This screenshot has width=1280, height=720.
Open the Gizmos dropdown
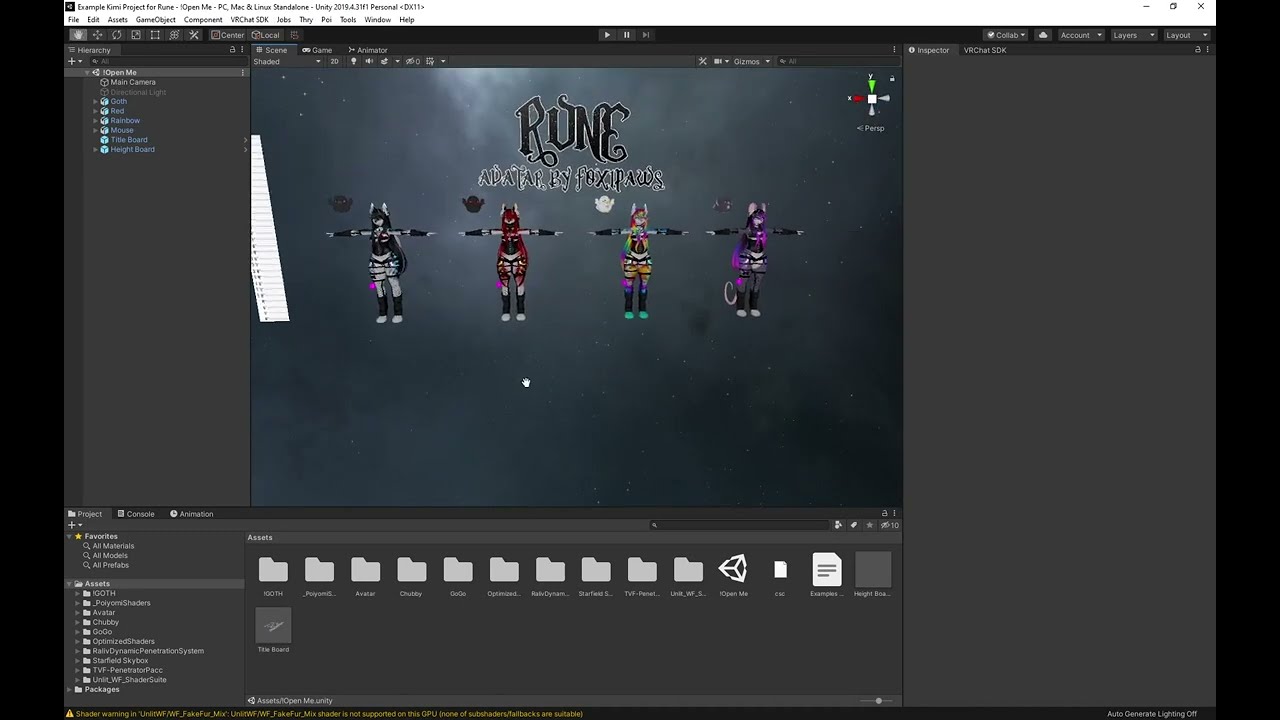(752, 61)
